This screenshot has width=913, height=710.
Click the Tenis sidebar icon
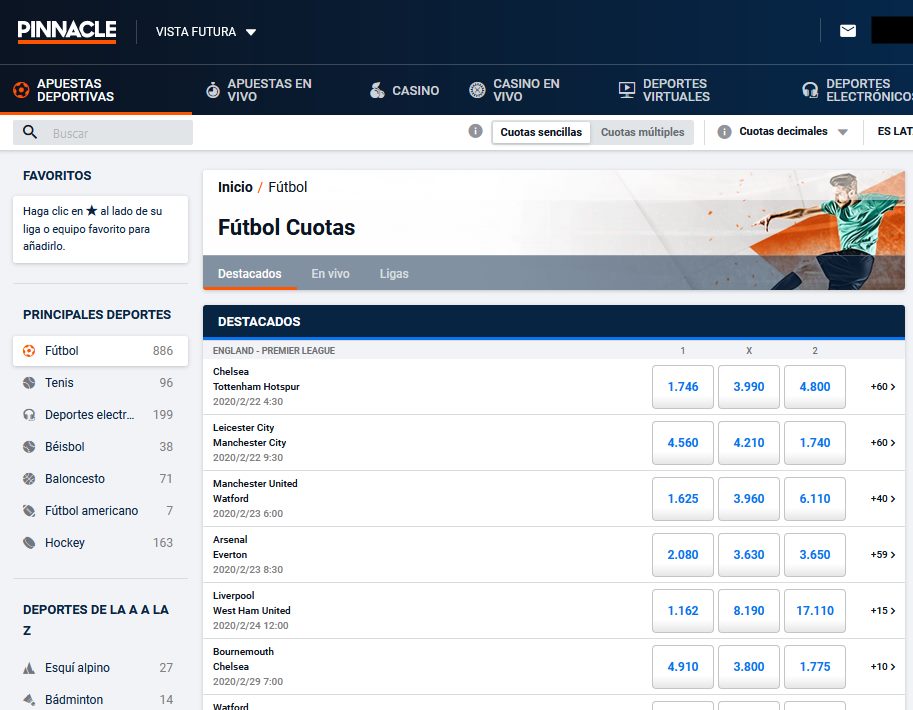click(29, 383)
